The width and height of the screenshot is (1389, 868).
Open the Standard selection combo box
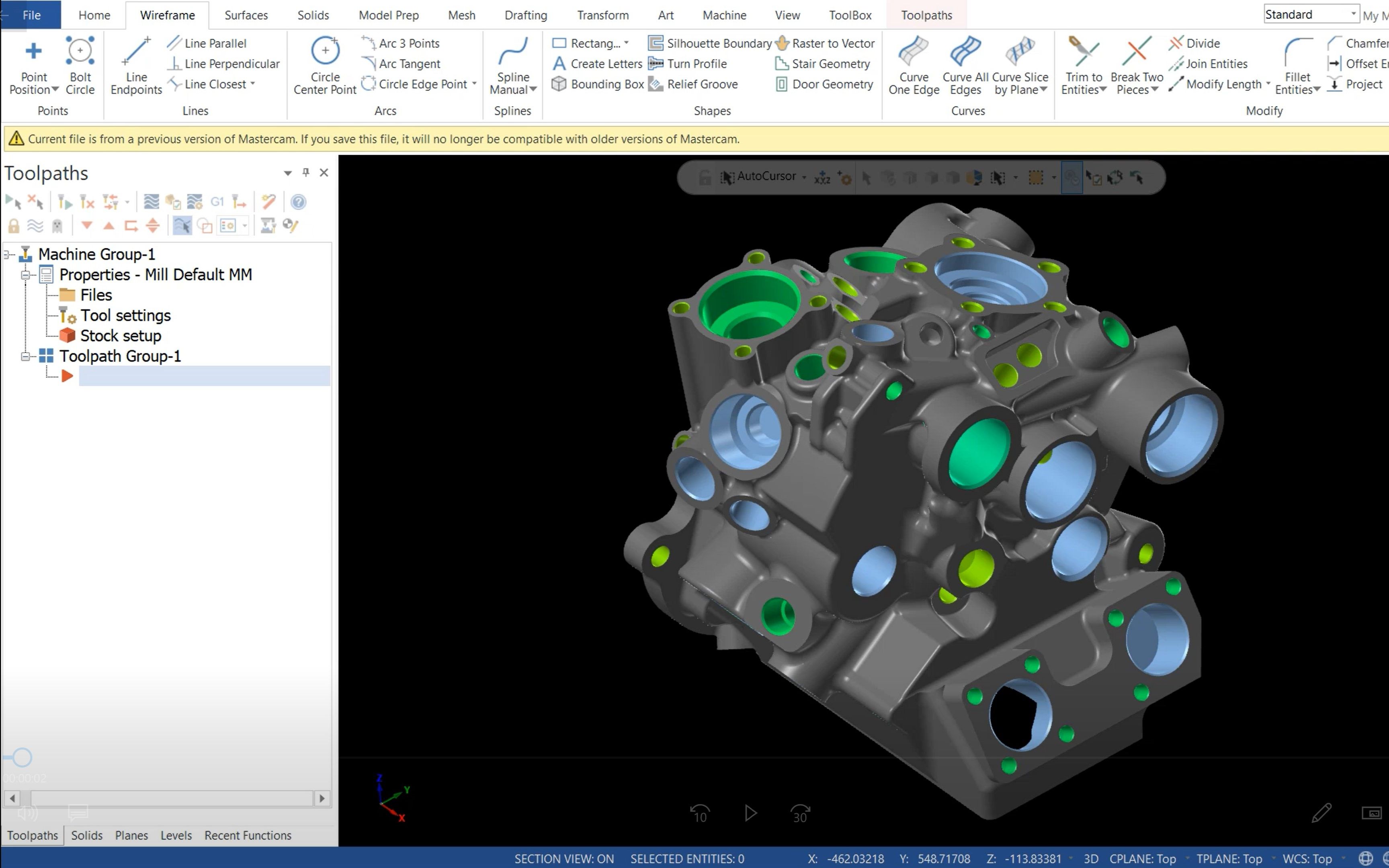1311,14
